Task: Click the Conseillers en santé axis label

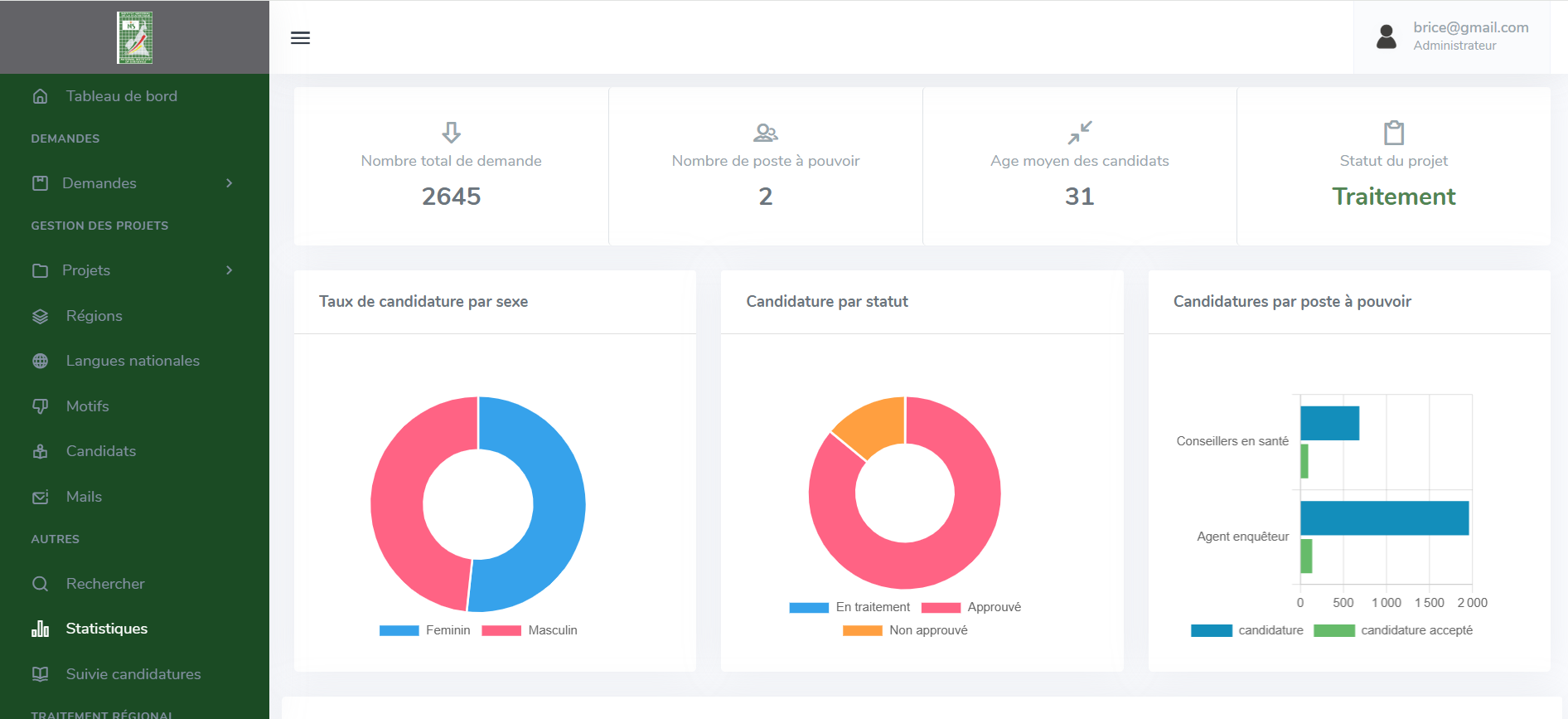Action: pyautogui.click(x=1232, y=441)
